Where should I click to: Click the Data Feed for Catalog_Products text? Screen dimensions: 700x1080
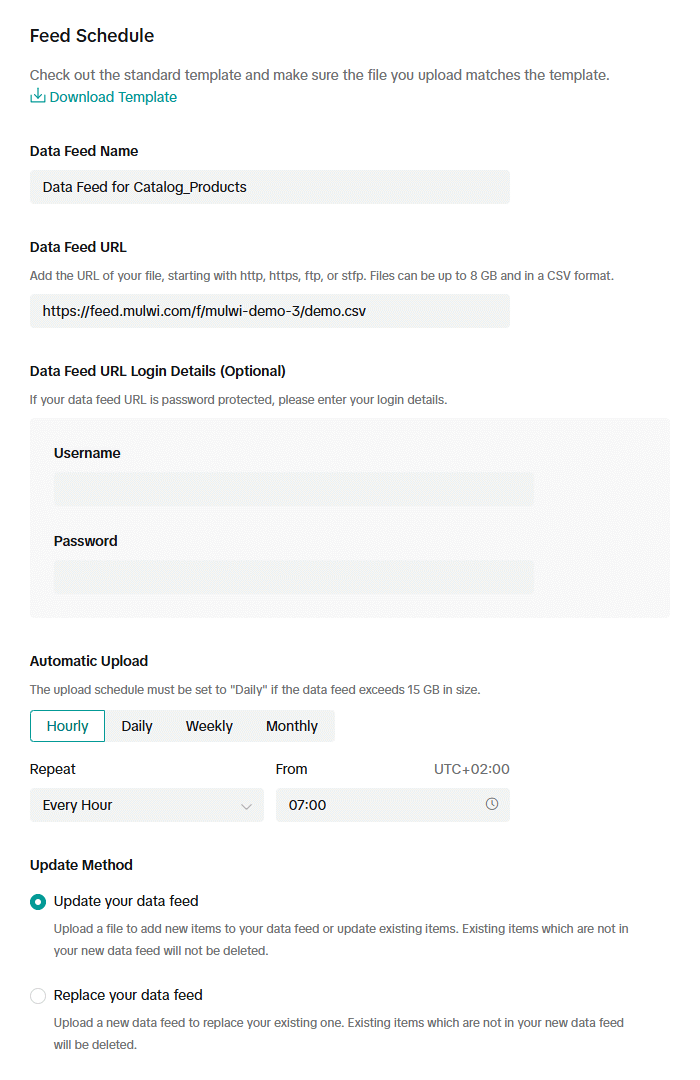143,187
